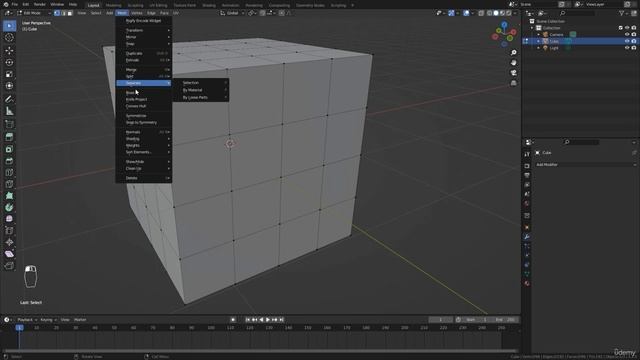The width and height of the screenshot is (640, 360).
Task: Toggle visibility eye of Light in outliner
Action: [627, 48]
